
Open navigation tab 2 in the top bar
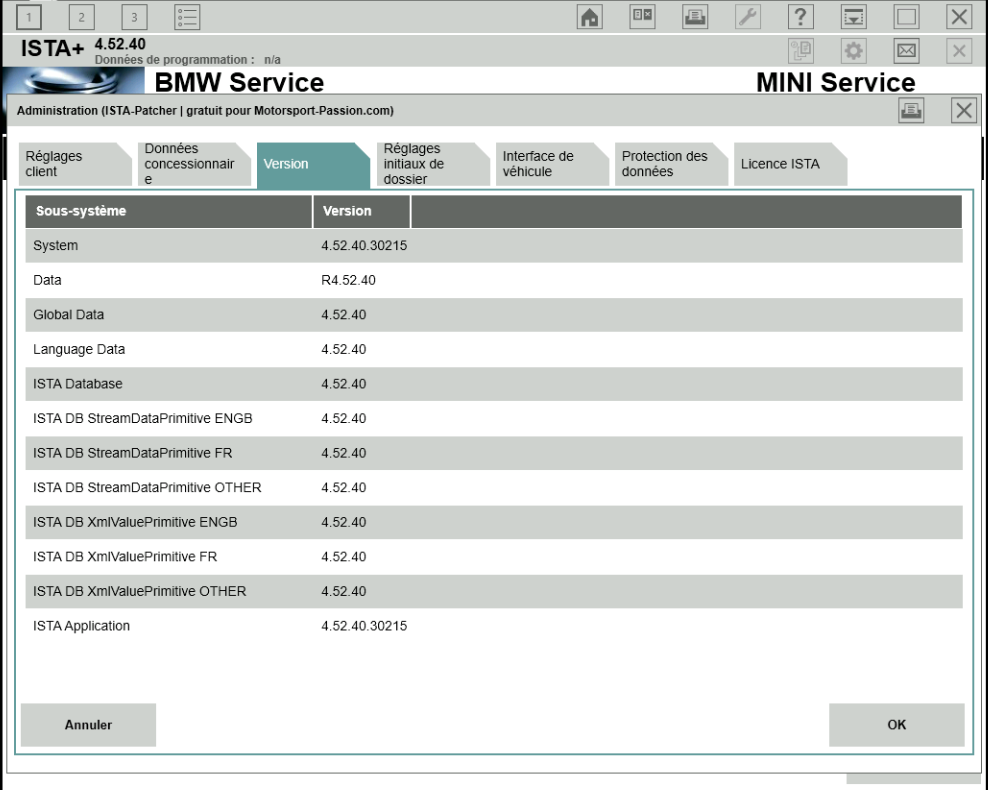pyautogui.click(x=81, y=17)
